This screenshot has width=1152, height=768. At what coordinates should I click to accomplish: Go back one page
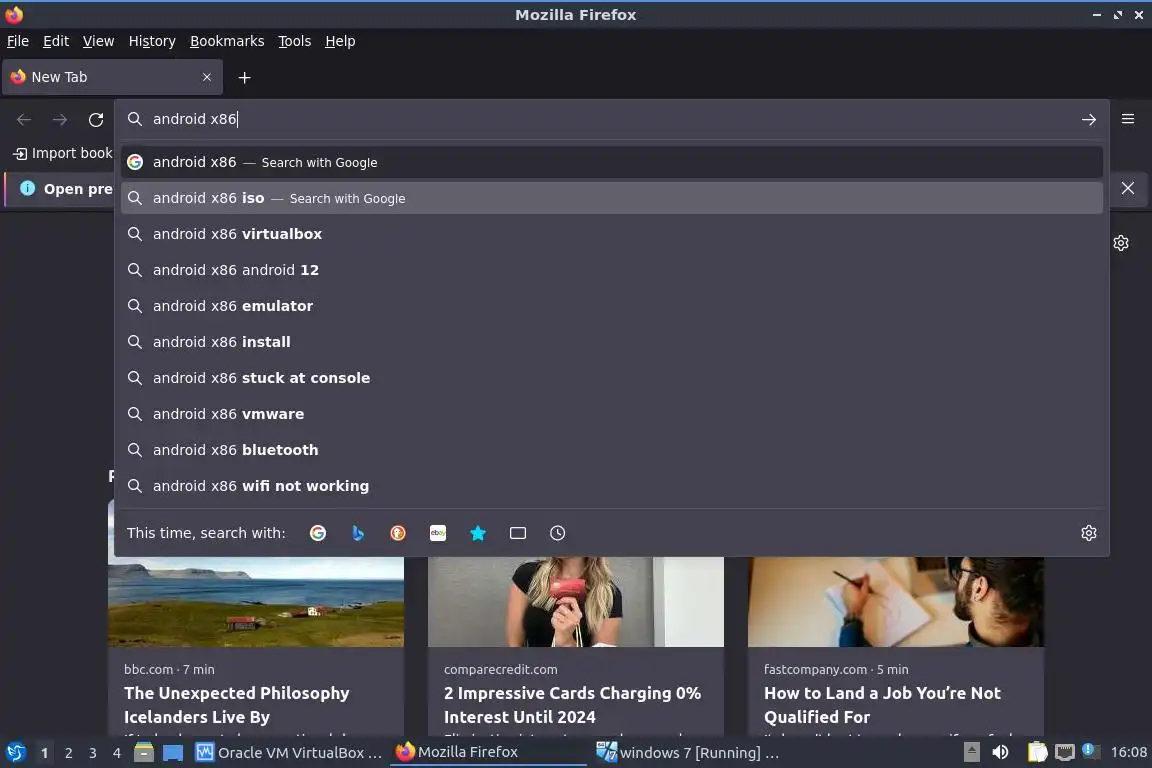pos(24,120)
